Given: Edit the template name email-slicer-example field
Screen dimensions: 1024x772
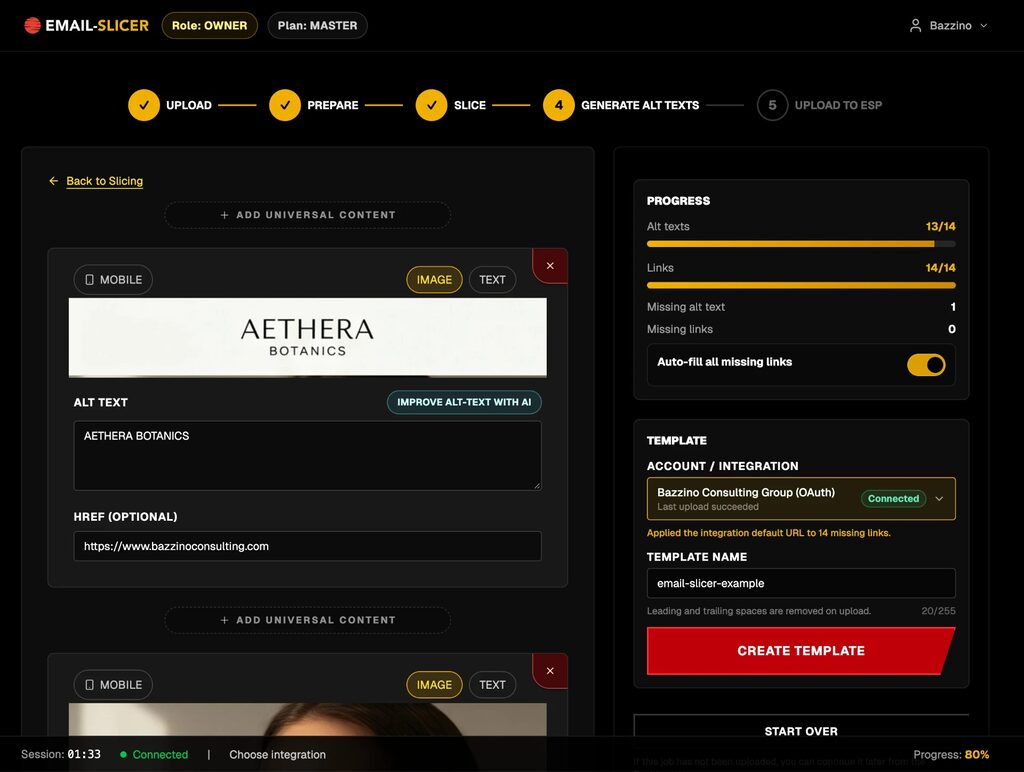Looking at the screenshot, I should point(801,583).
